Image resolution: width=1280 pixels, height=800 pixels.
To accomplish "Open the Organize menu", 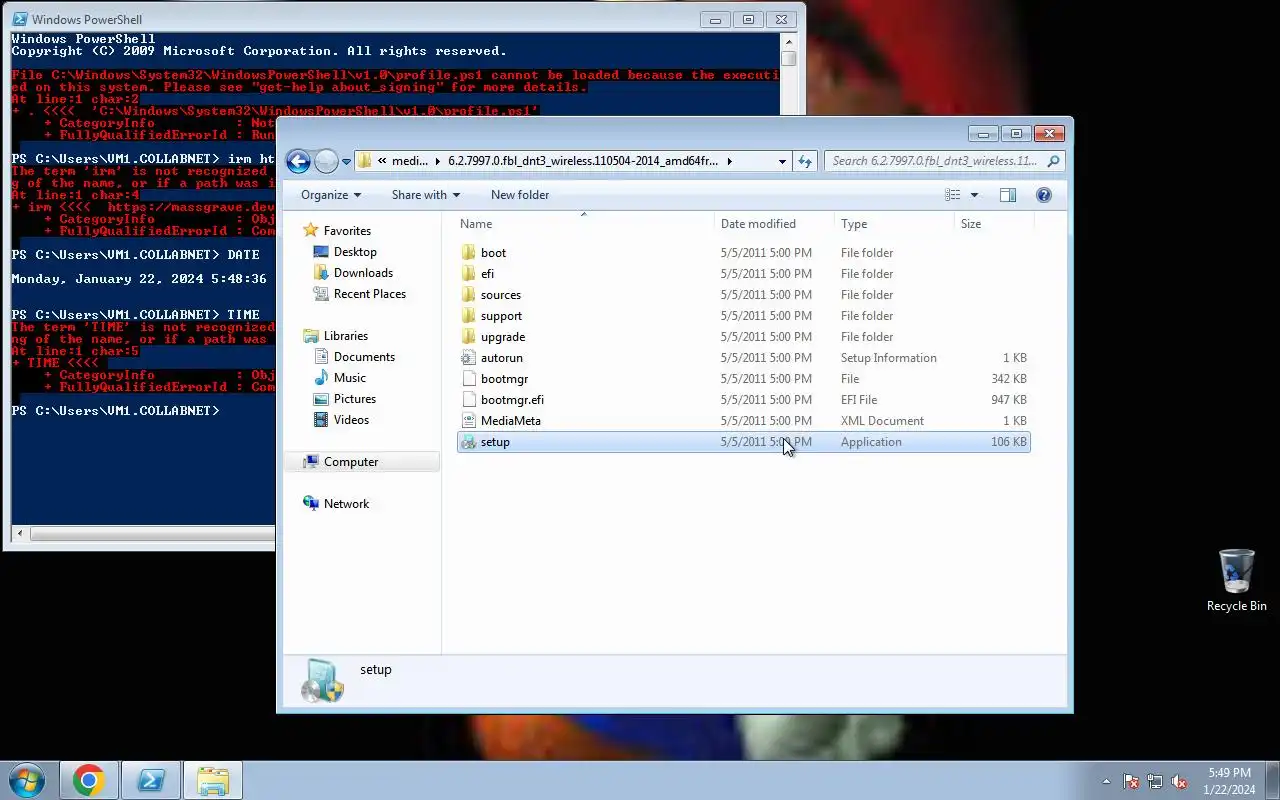I will click(331, 195).
